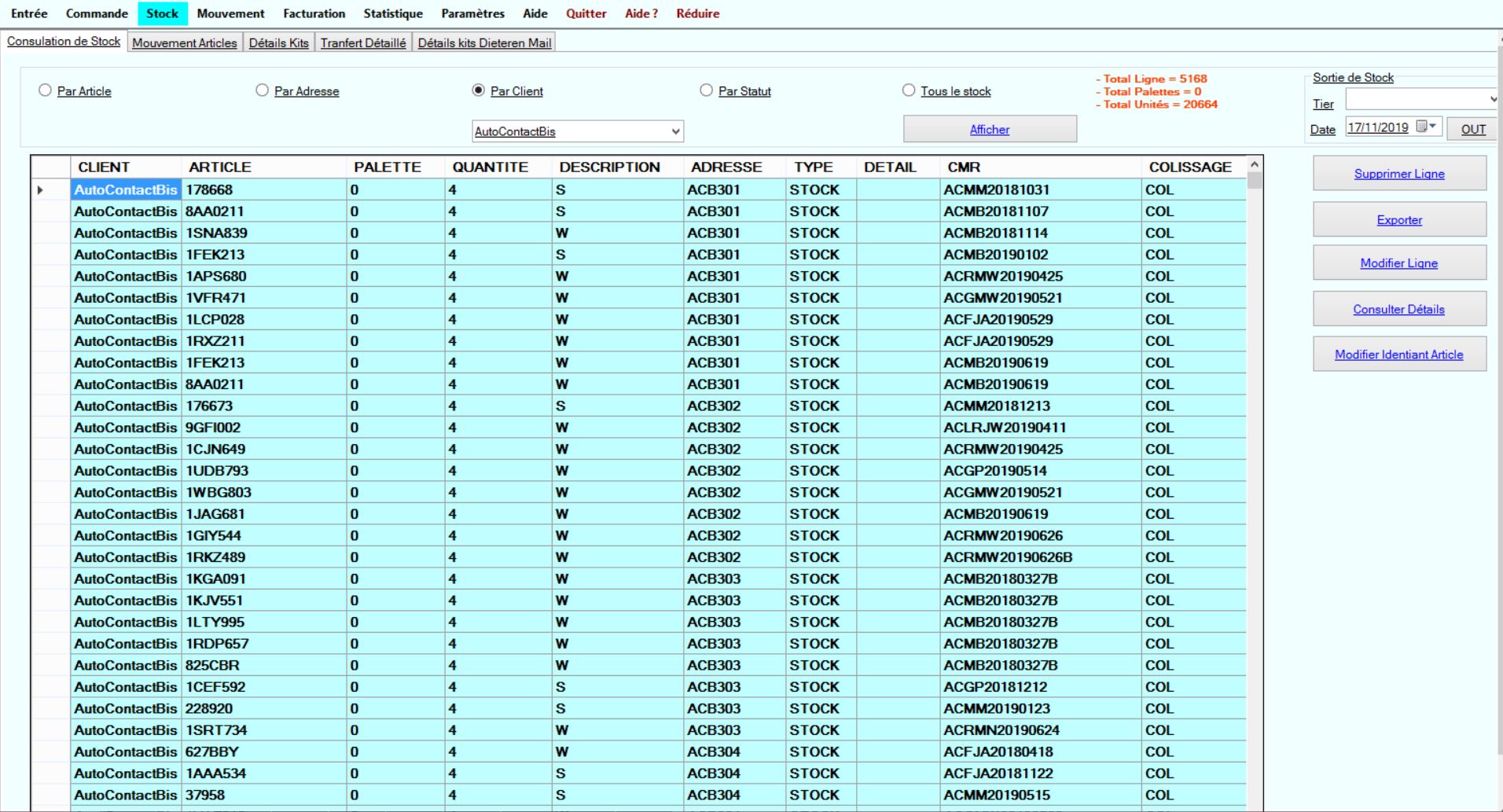Sort by the TYPE column header
1503x812 pixels.
click(821, 167)
